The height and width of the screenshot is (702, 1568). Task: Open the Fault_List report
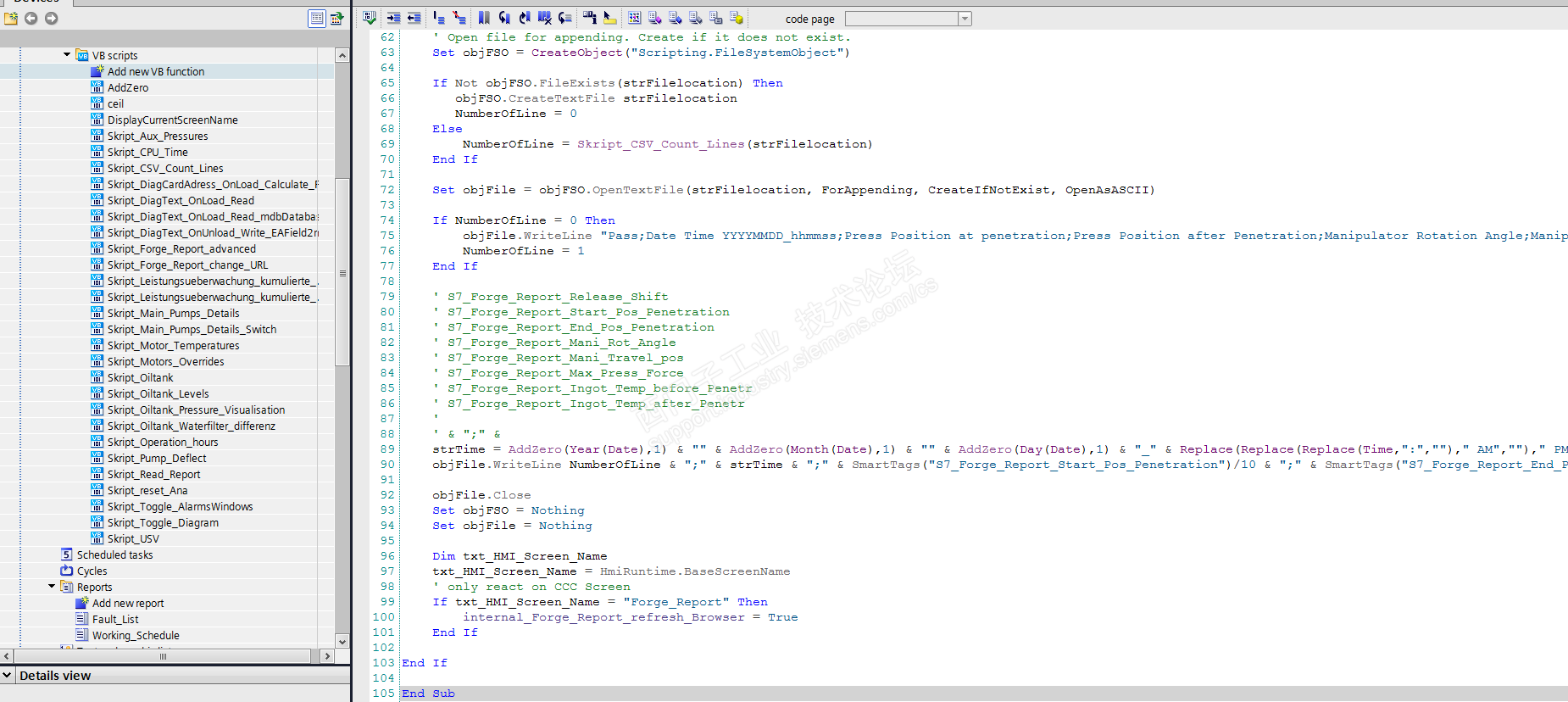pyautogui.click(x=115, y=620)
